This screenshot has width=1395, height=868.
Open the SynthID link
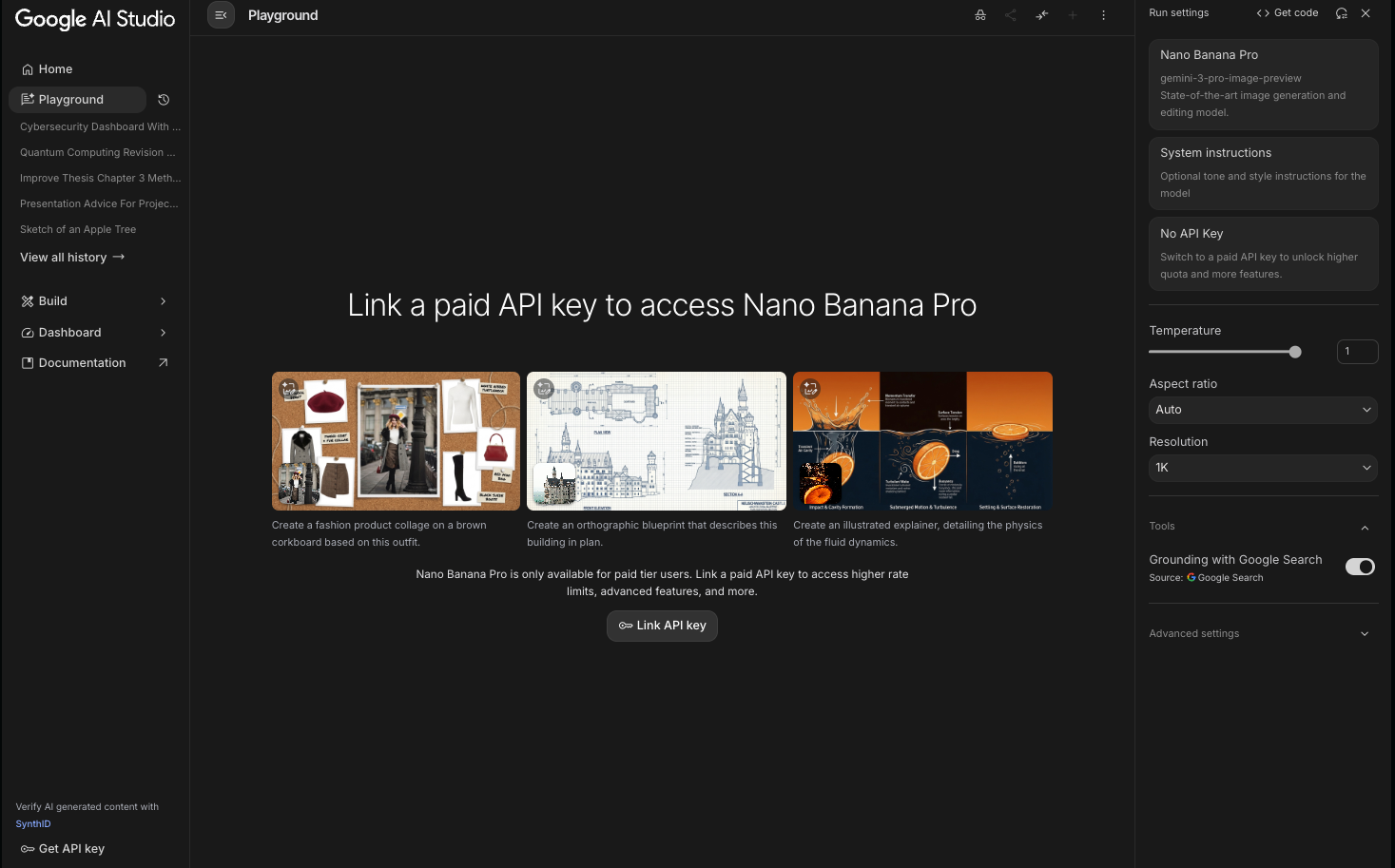click(33, 824)
